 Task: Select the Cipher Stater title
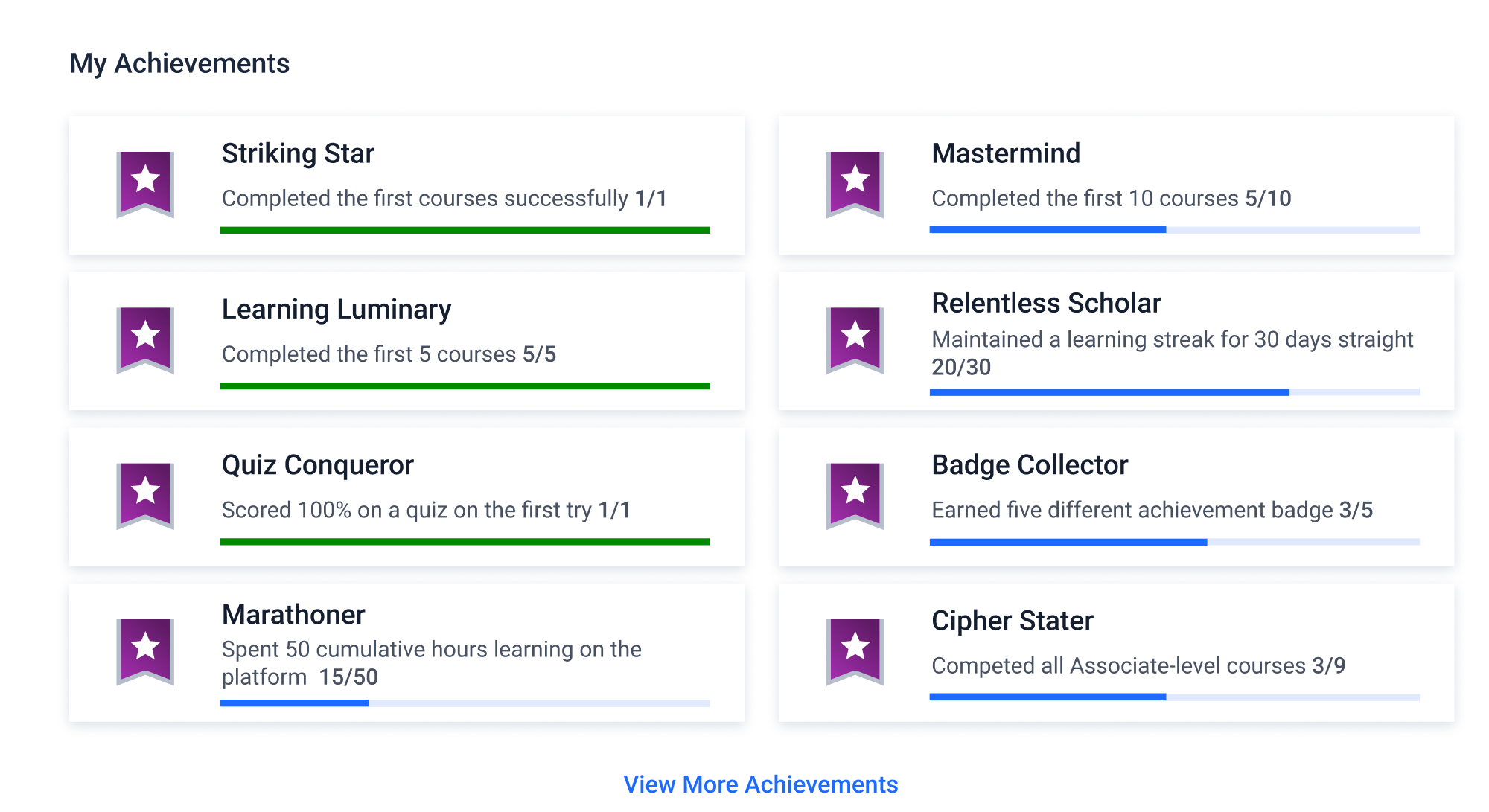(x=1012, y=621)
